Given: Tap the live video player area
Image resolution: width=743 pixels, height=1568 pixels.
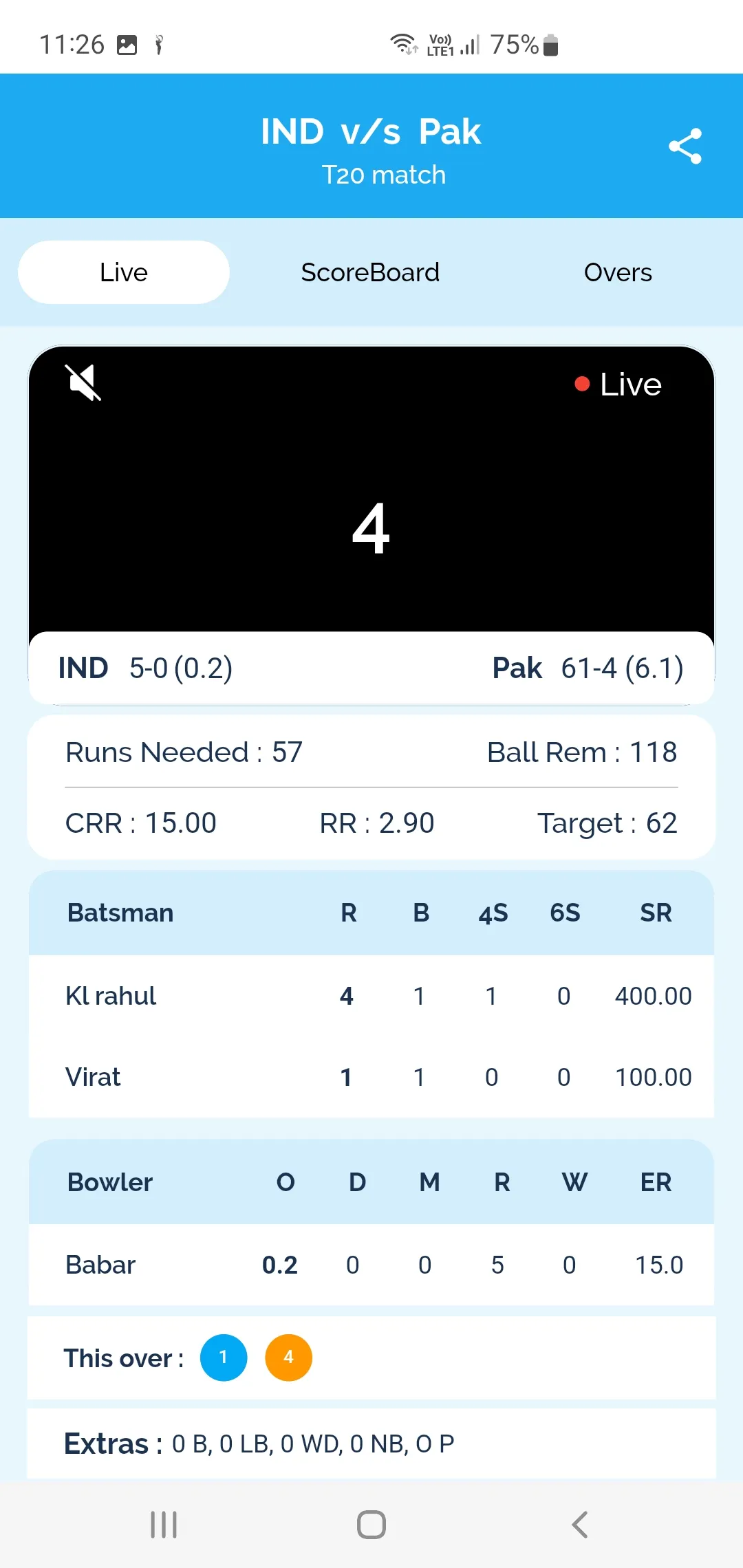Looking at the screenshot, I should pos(371,489).
